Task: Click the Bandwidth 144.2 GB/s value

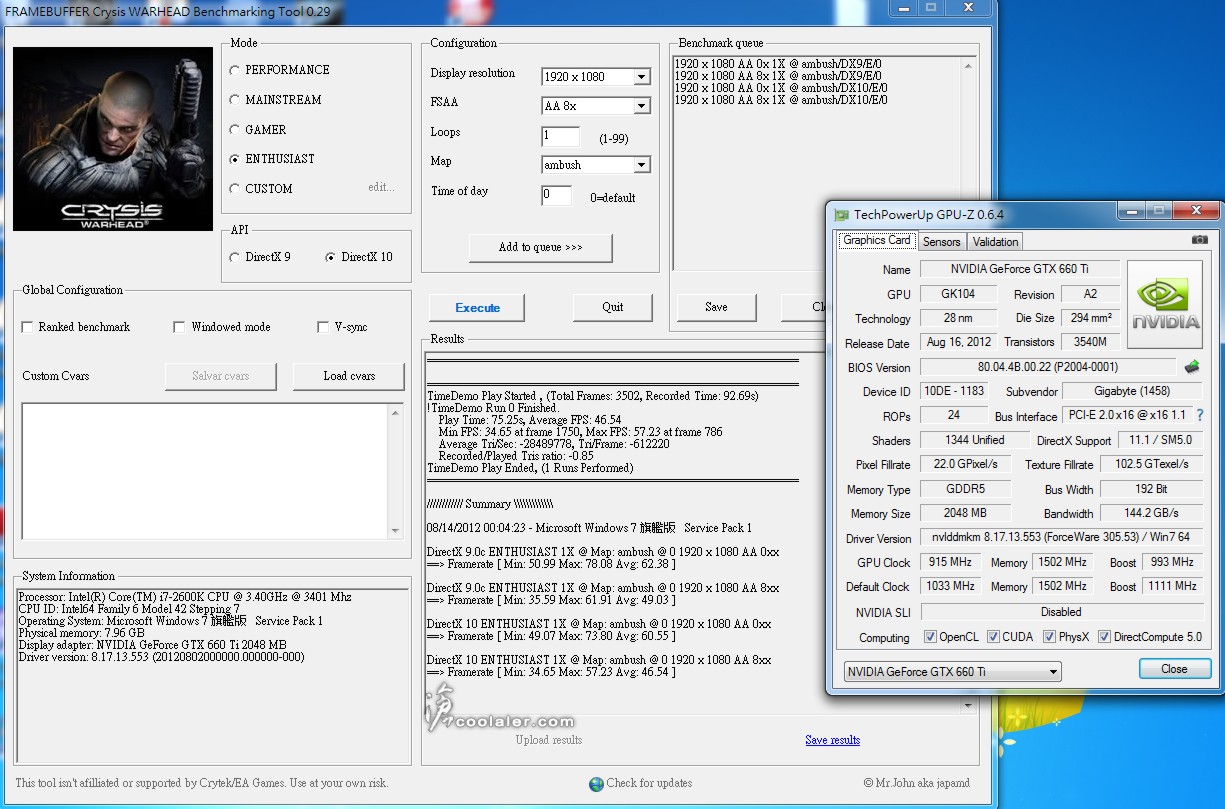Action: tap(1151, 513)
